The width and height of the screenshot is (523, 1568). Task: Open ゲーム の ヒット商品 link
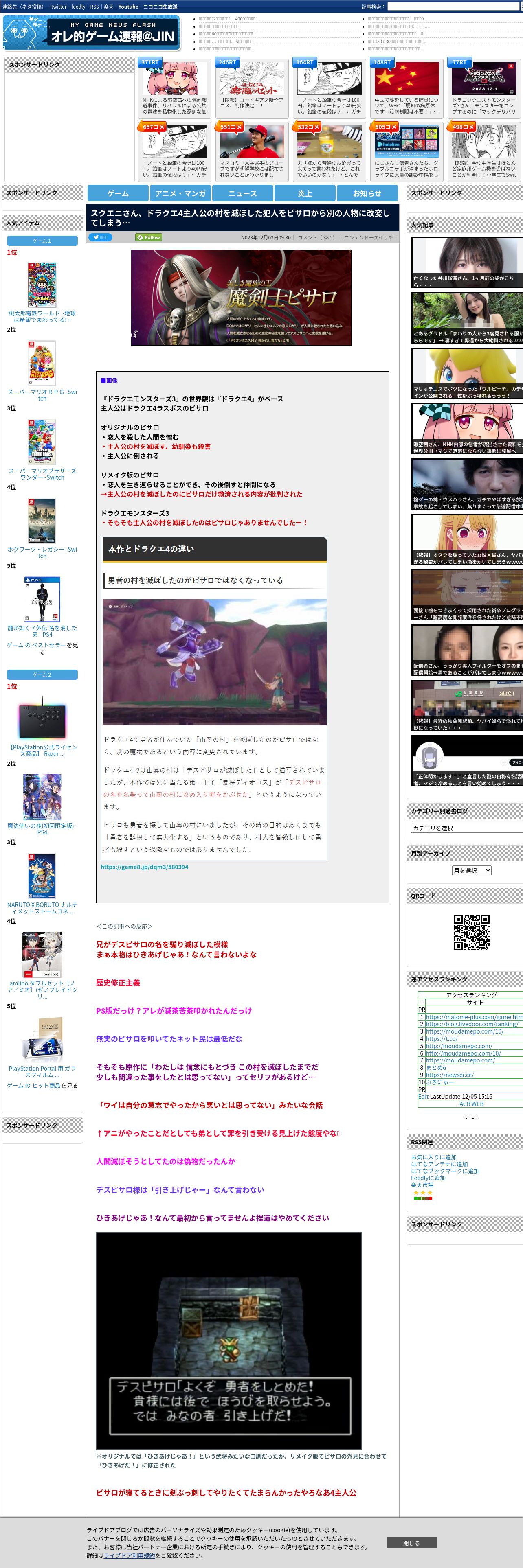click(33, 1085)
